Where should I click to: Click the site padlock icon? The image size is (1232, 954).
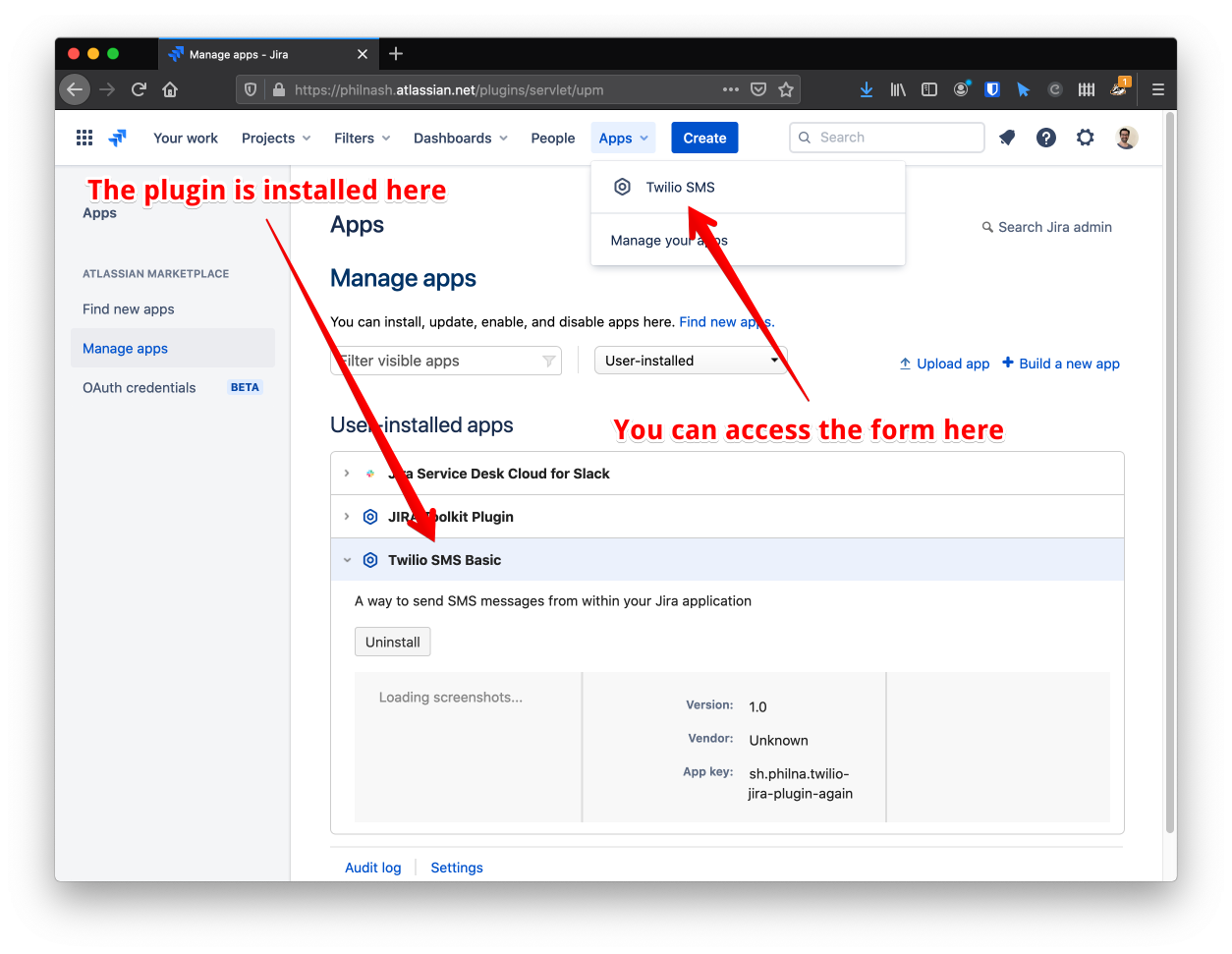point(279,89)
